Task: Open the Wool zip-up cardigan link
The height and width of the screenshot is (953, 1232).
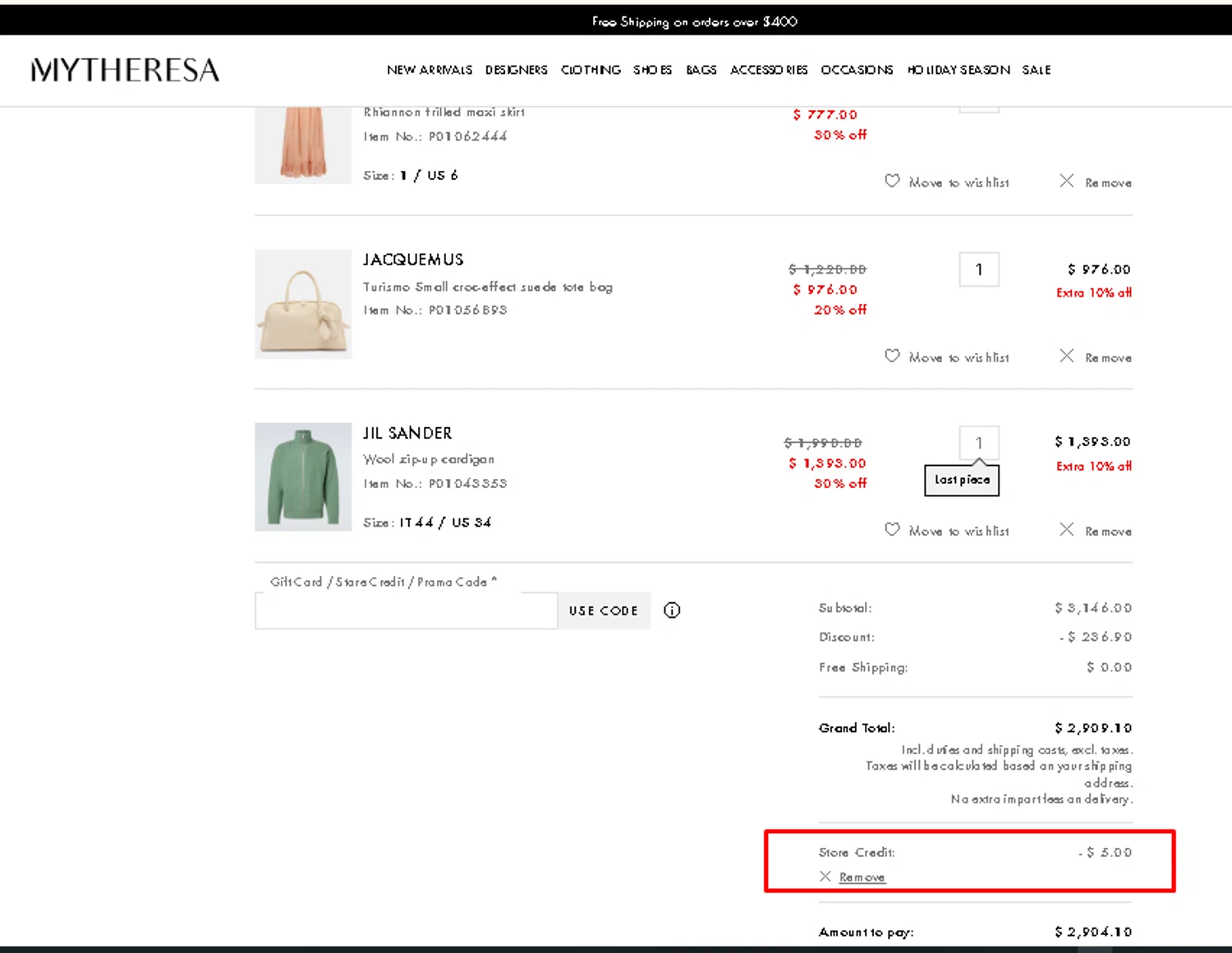Action: tap(429, 459)
